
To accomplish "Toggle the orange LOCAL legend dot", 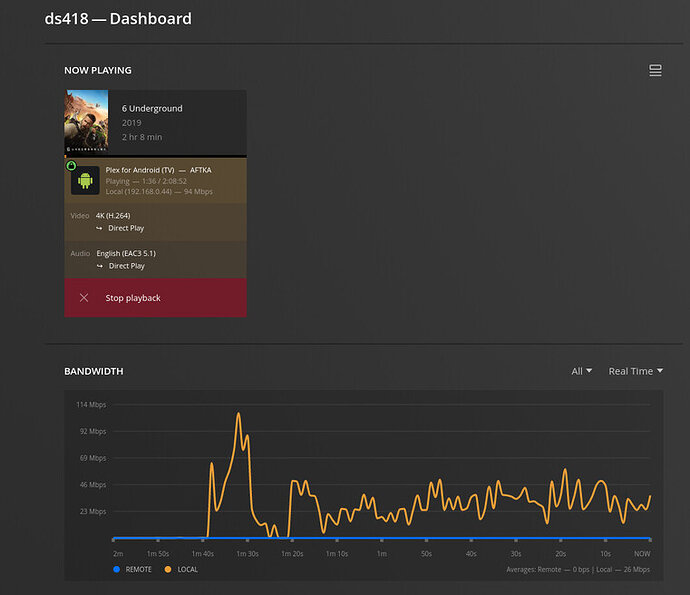I will 168,569.
